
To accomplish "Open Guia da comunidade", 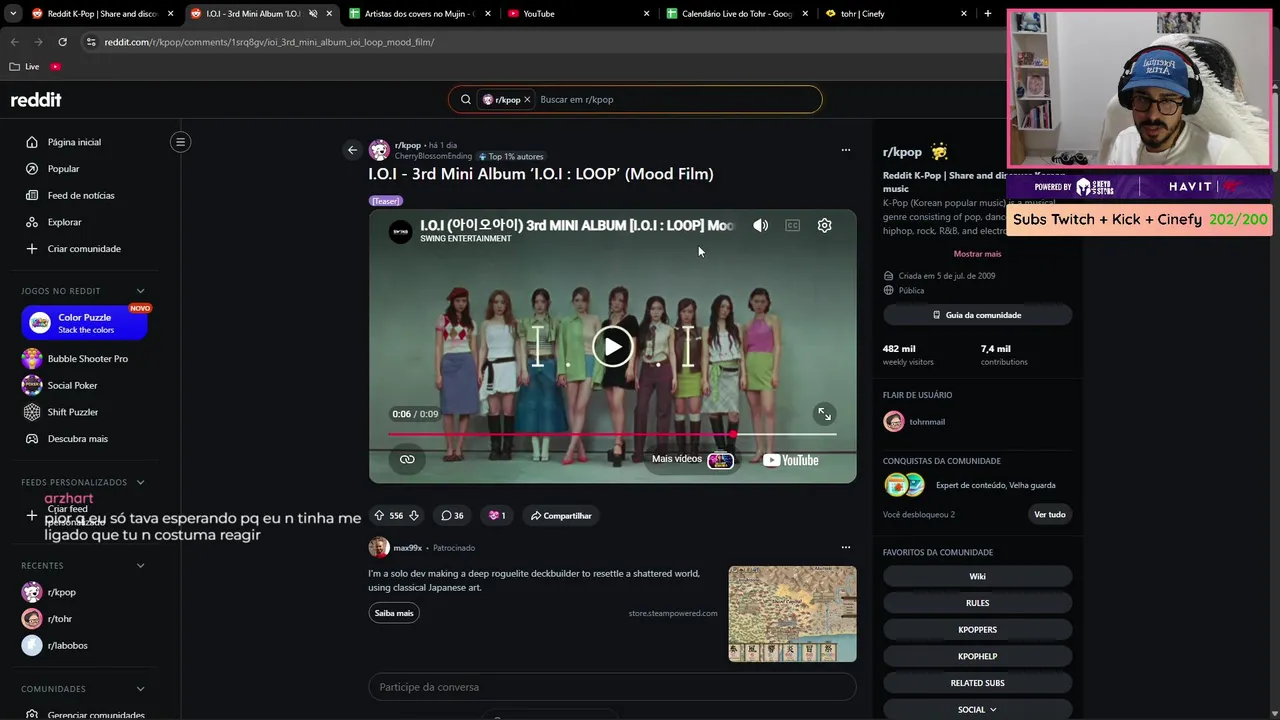I will point(977,315).
